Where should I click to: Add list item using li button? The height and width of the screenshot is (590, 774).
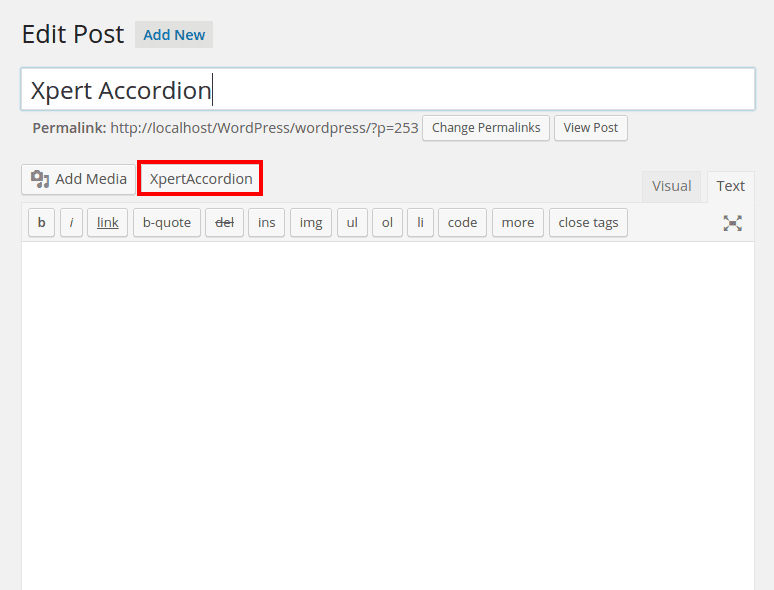coord(420,222)
